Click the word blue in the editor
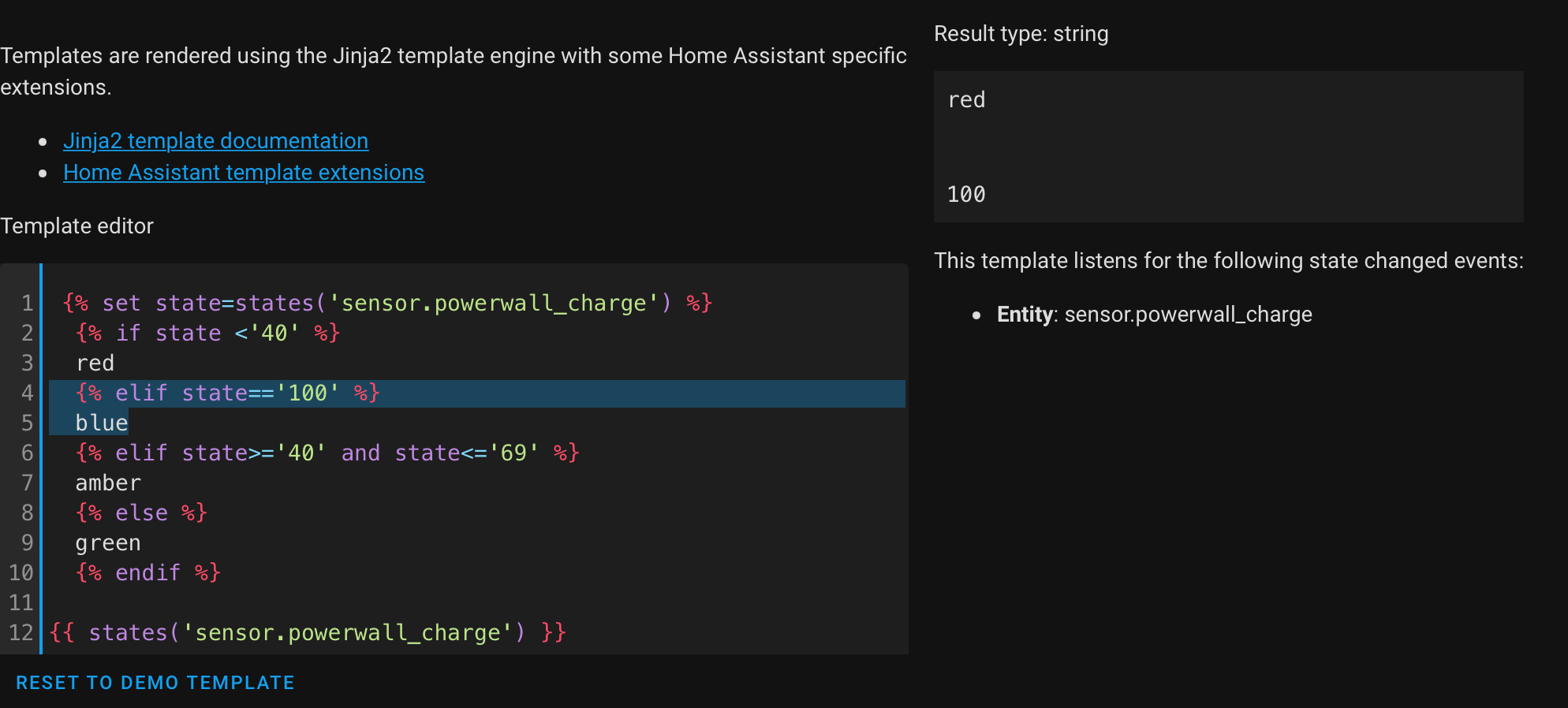The image size is (1568, 708). pyautogui.click(x=102, y=423)
